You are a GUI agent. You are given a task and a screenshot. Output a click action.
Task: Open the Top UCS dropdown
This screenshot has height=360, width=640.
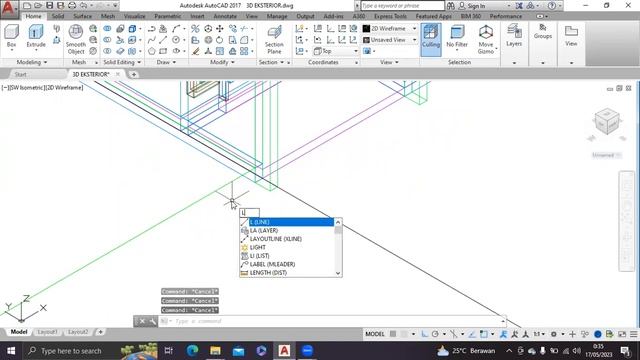(x=336, y=51)
